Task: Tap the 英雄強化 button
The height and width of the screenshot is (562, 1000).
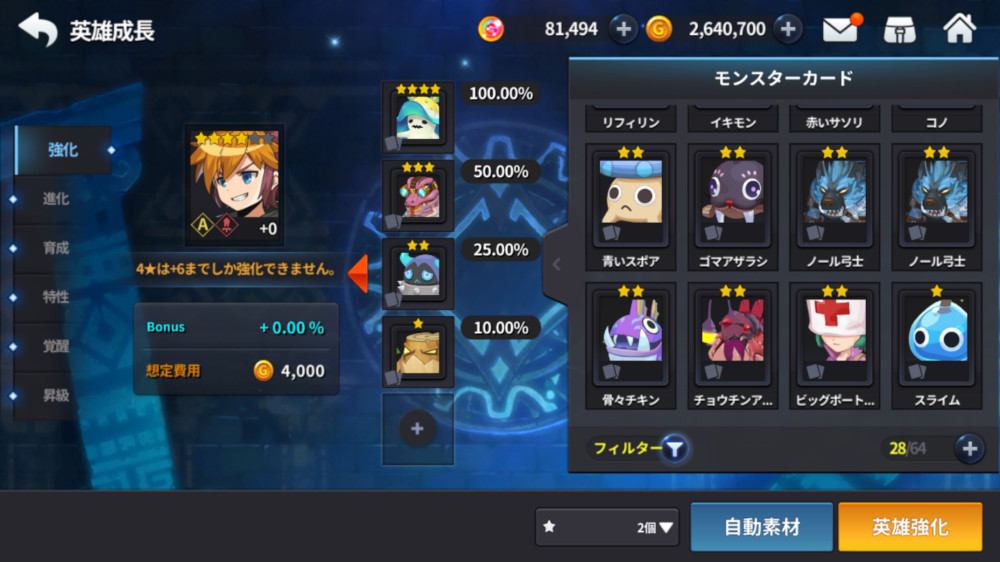Action: [910, 527]
